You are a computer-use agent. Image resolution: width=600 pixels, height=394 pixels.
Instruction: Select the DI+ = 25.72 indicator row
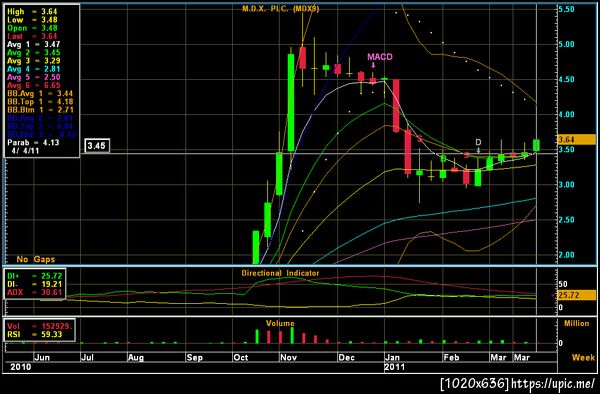pyautogui.click(x=34, y=276)
